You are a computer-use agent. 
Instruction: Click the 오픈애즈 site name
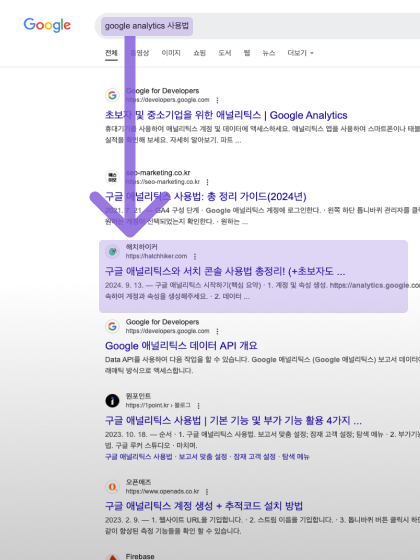[138, 482]
